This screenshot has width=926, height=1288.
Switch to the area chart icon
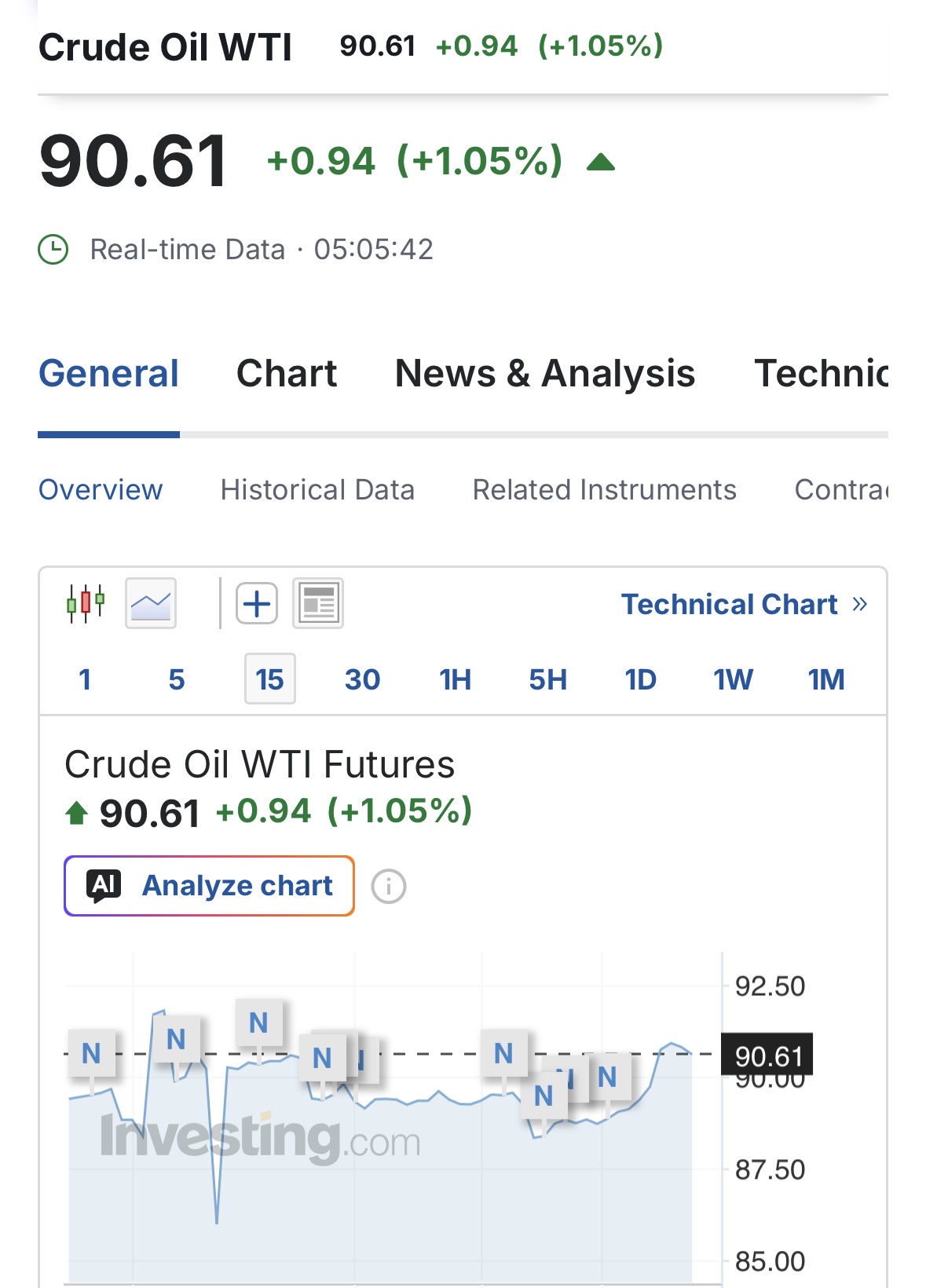click(x=151, y=603)
